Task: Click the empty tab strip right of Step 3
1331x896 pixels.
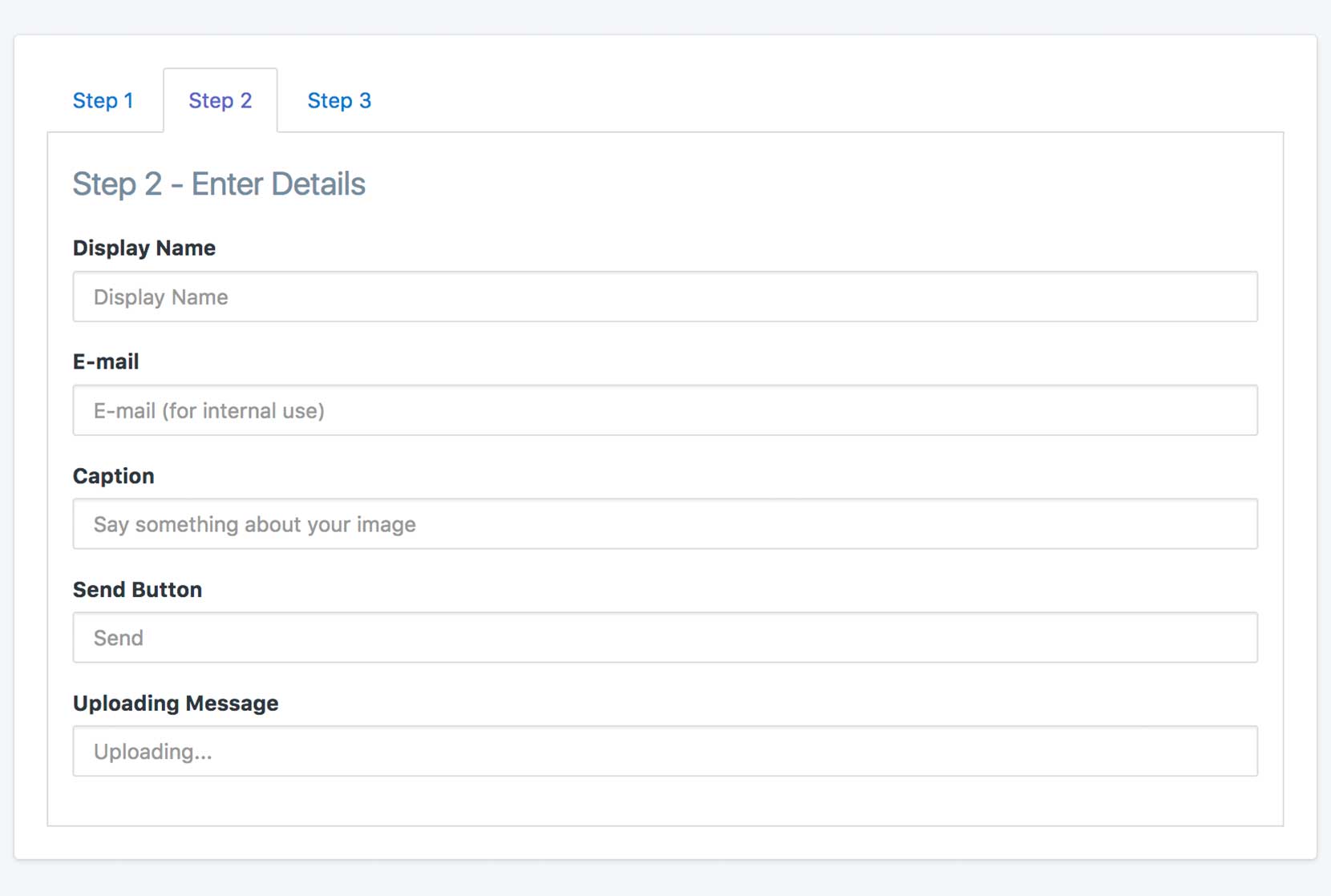Action: point(802,101)
